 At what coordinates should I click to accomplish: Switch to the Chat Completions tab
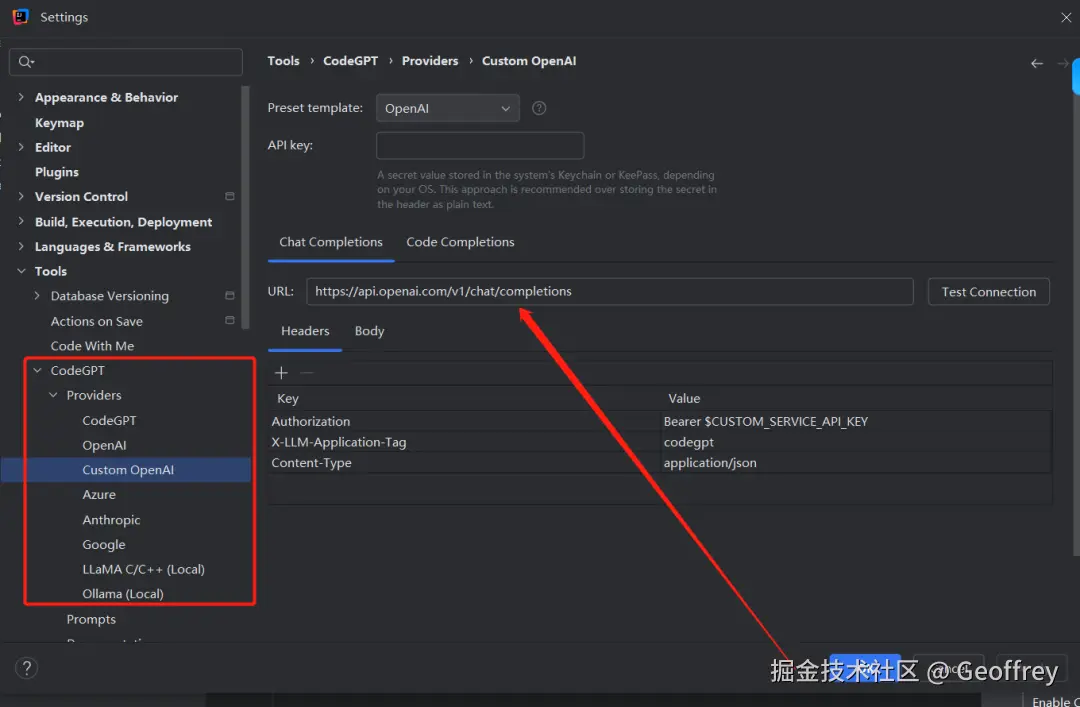331,242
